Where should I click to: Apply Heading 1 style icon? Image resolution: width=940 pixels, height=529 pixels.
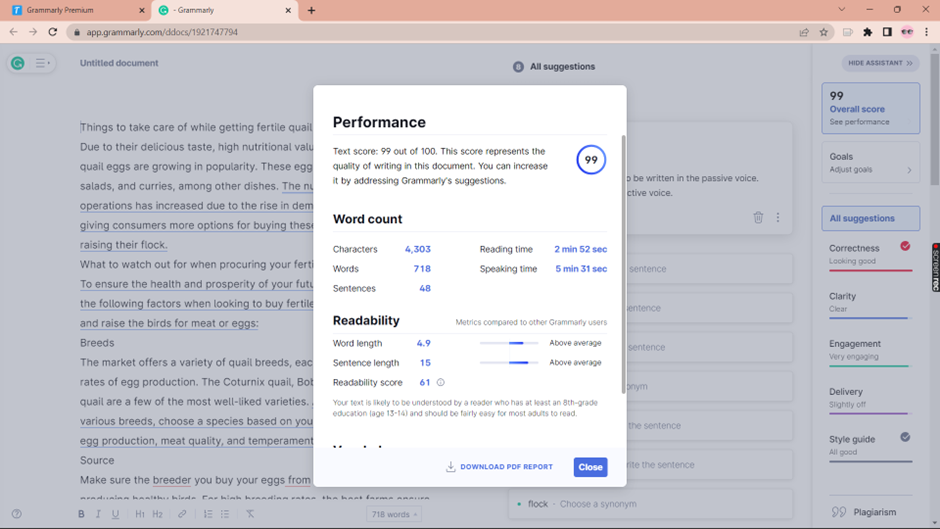click(140, 514)
